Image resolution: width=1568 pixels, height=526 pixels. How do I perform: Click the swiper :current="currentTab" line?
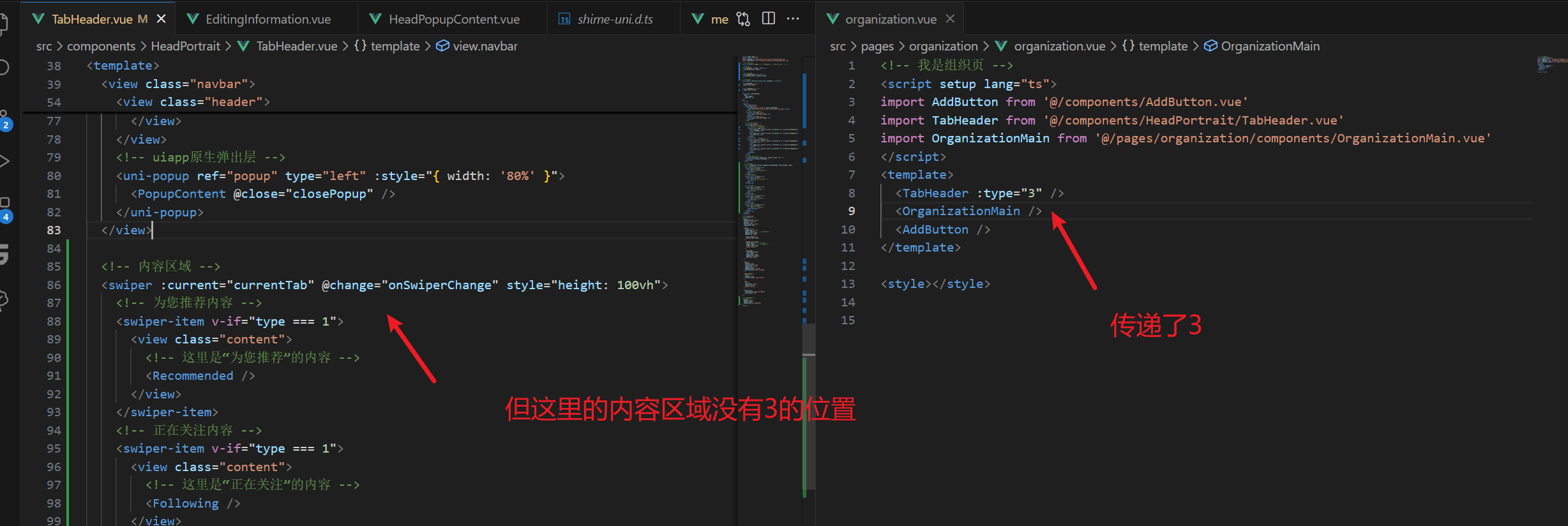click(x=384, y=285)
